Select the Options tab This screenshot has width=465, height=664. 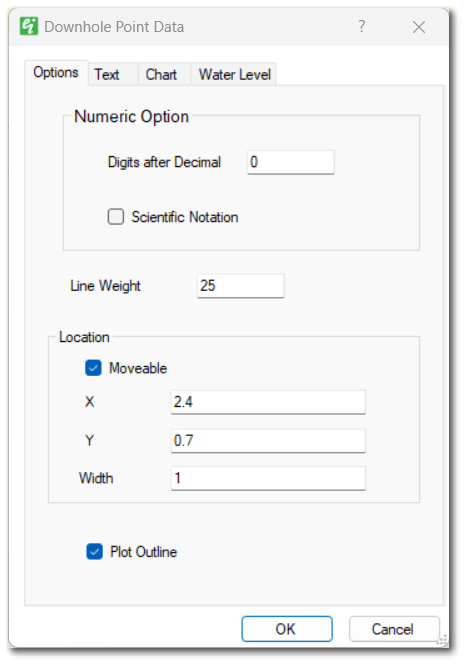click(56, 72)
